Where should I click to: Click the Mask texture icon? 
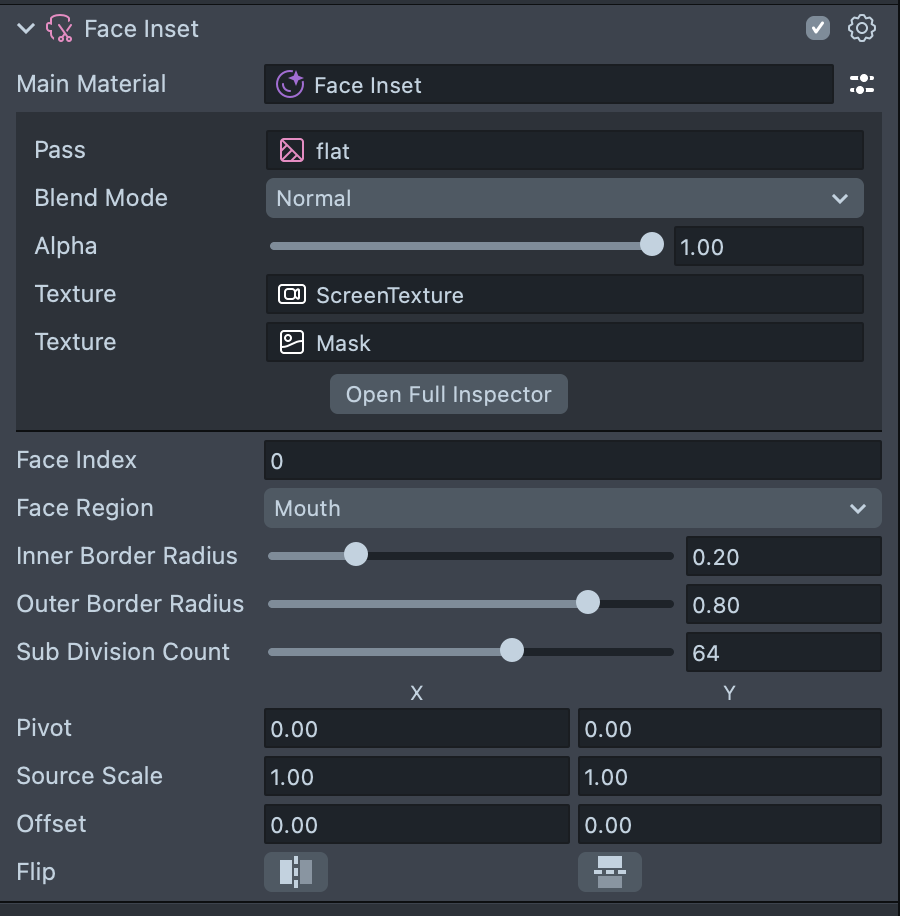(x=291, y=343)
